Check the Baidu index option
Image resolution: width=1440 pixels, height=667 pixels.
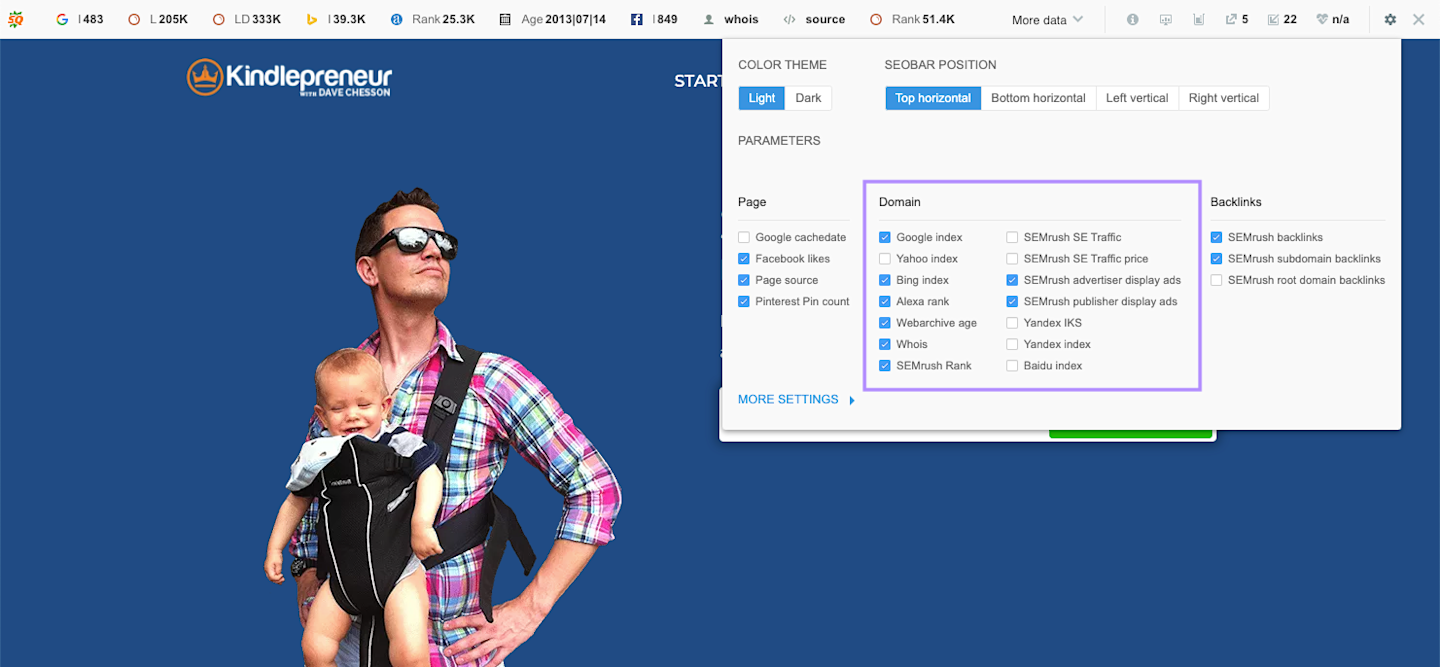click(x=1012, y=366)
